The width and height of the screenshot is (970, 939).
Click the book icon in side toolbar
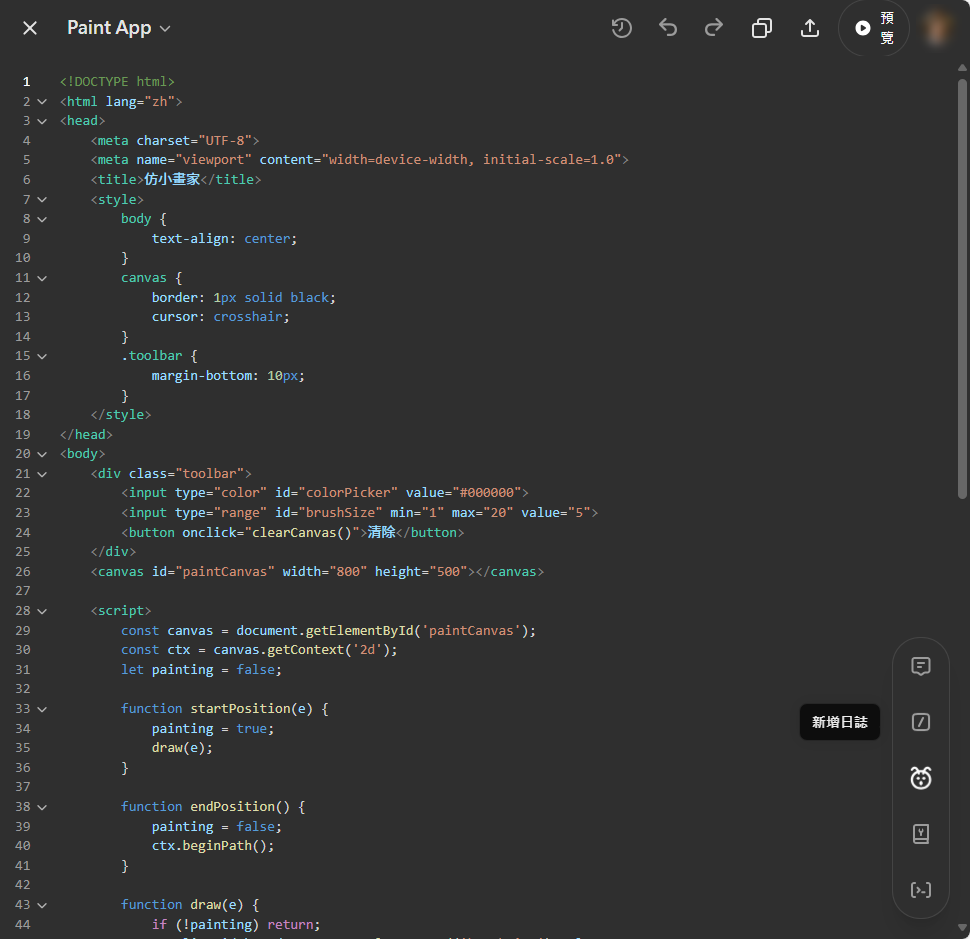(921, 834)
